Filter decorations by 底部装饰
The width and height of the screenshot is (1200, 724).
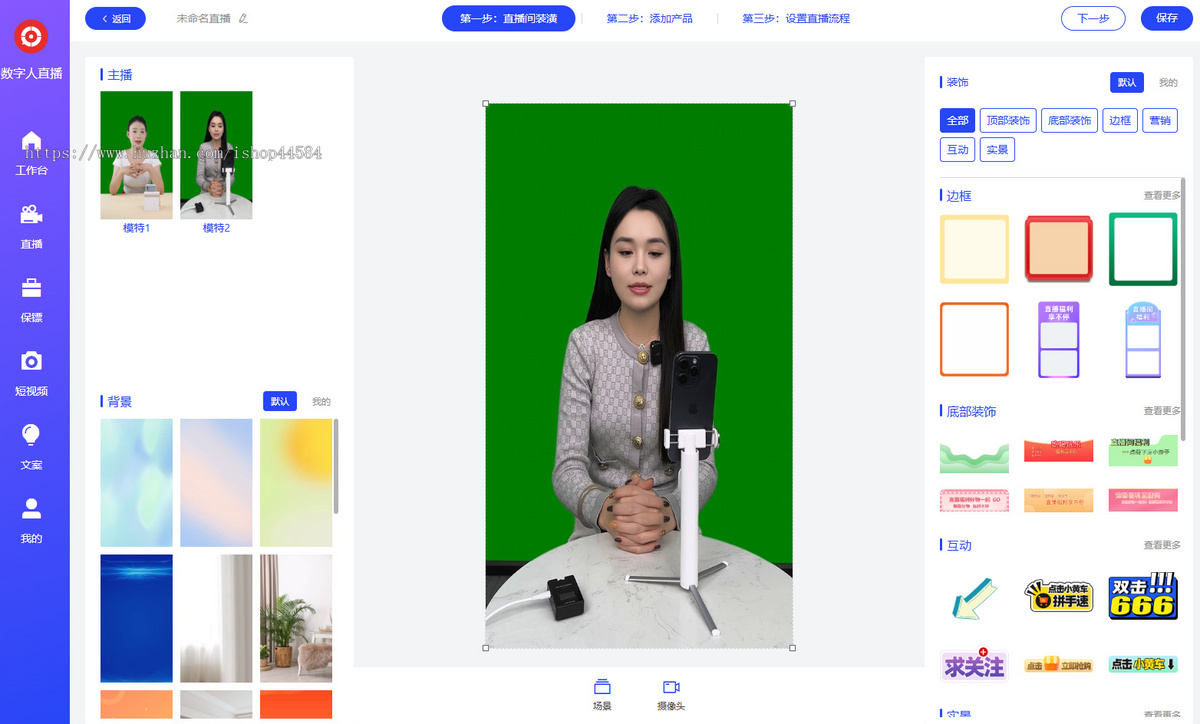tap(1069, 120)
